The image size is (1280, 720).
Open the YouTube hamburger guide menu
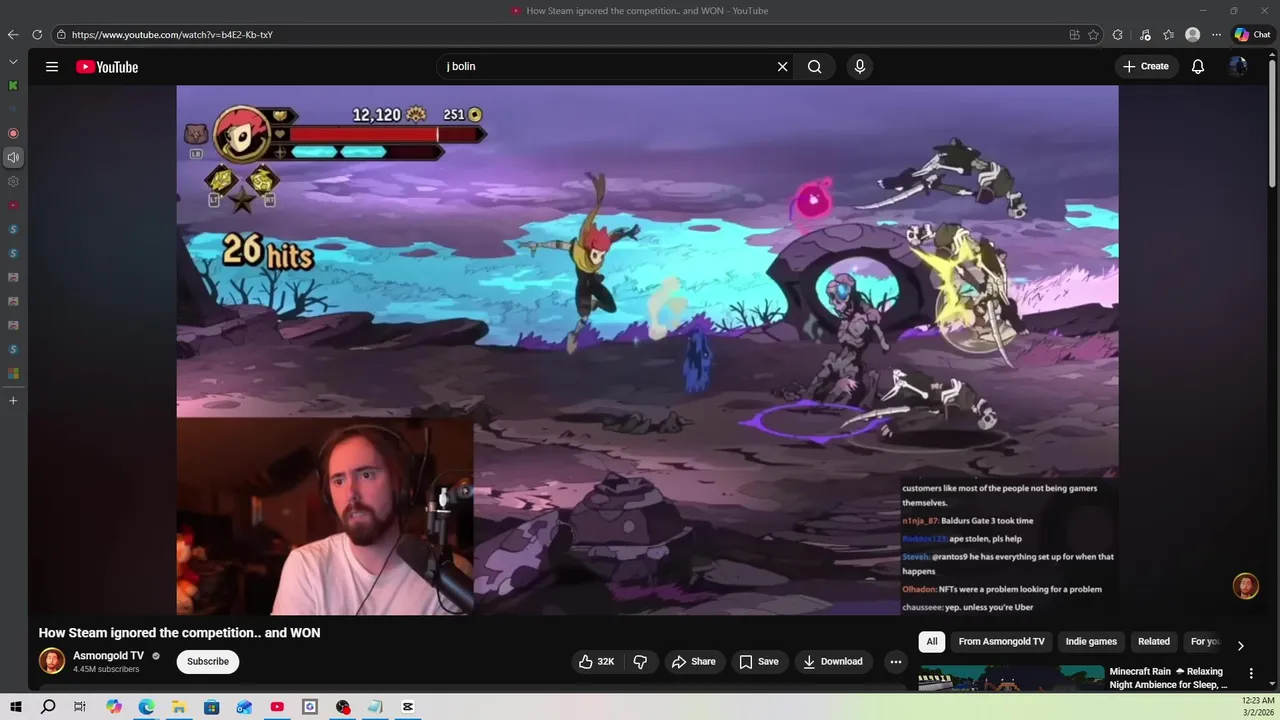coord(52,67)
